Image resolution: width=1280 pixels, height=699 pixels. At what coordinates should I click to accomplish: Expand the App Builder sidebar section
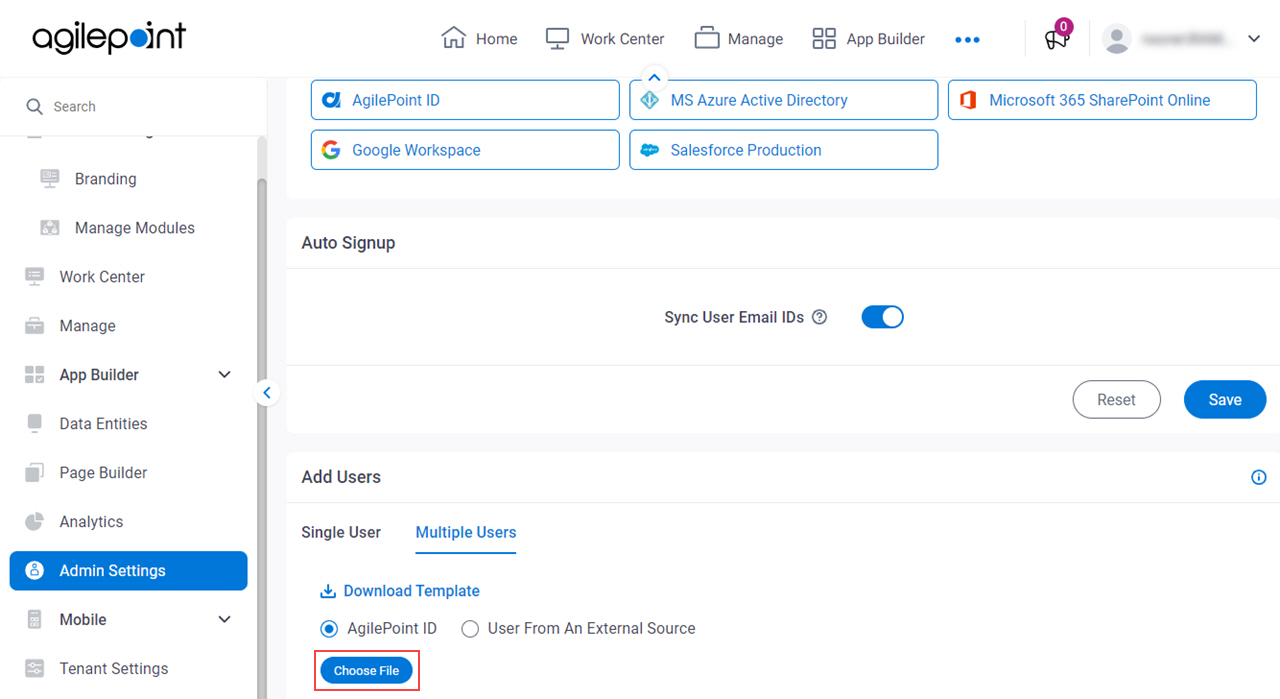point(224,375)
